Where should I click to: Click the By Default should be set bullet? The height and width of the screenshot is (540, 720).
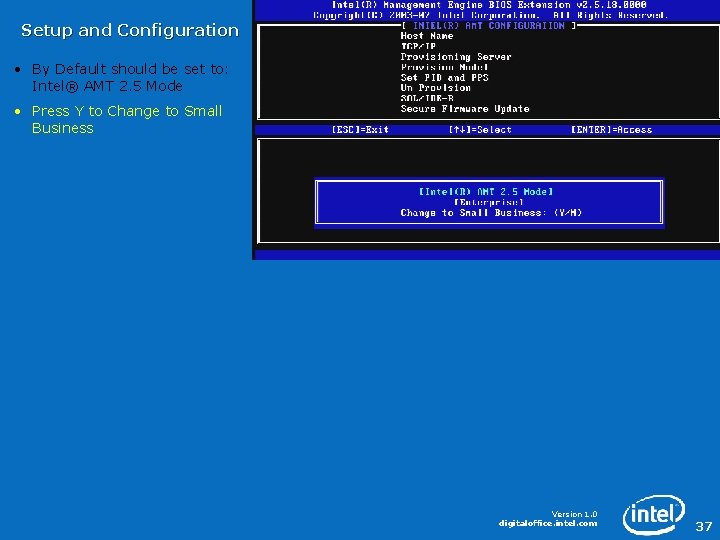tap(130, 77)
